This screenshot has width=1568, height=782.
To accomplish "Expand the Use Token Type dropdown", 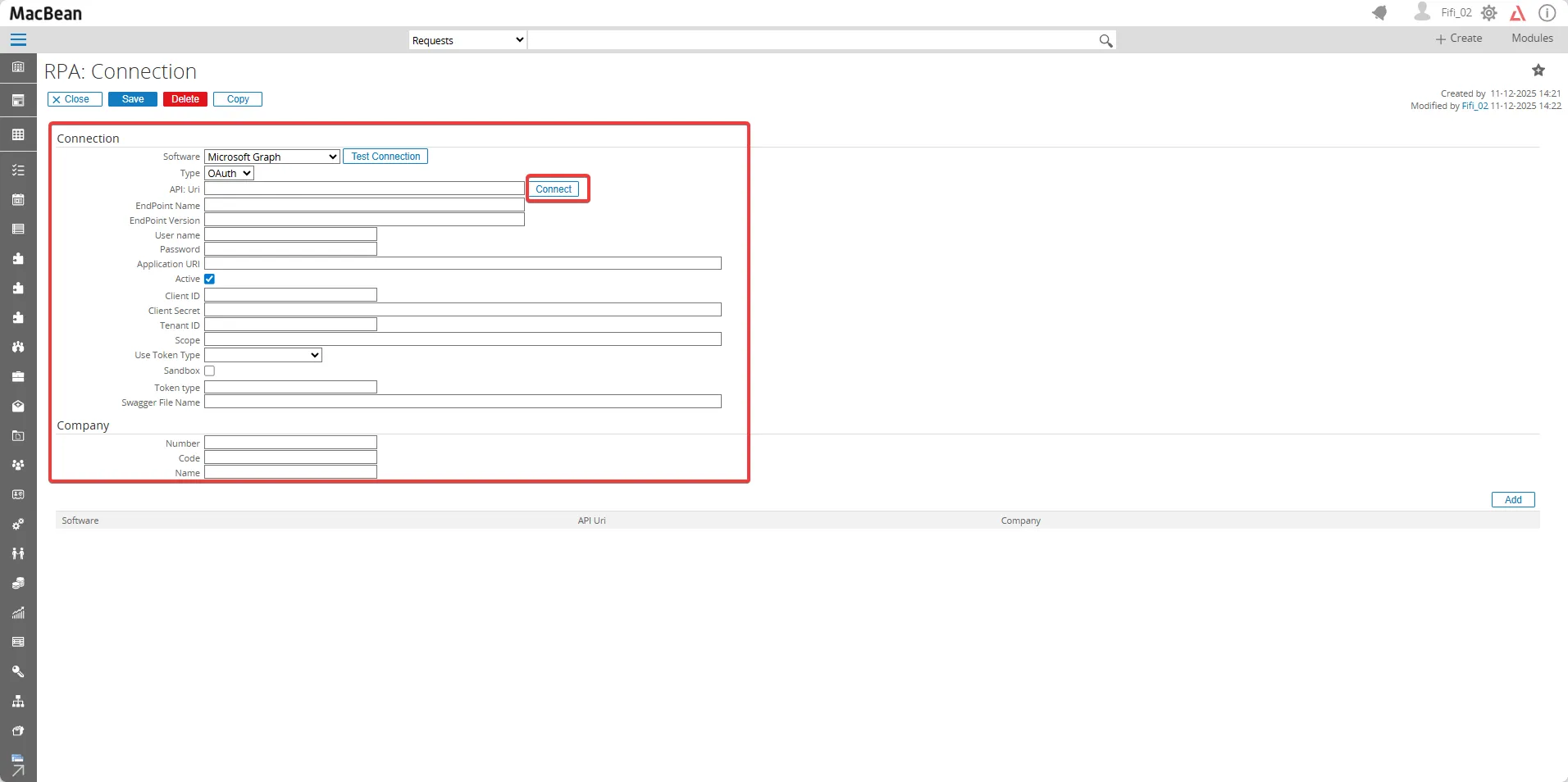I will (262, 355).
